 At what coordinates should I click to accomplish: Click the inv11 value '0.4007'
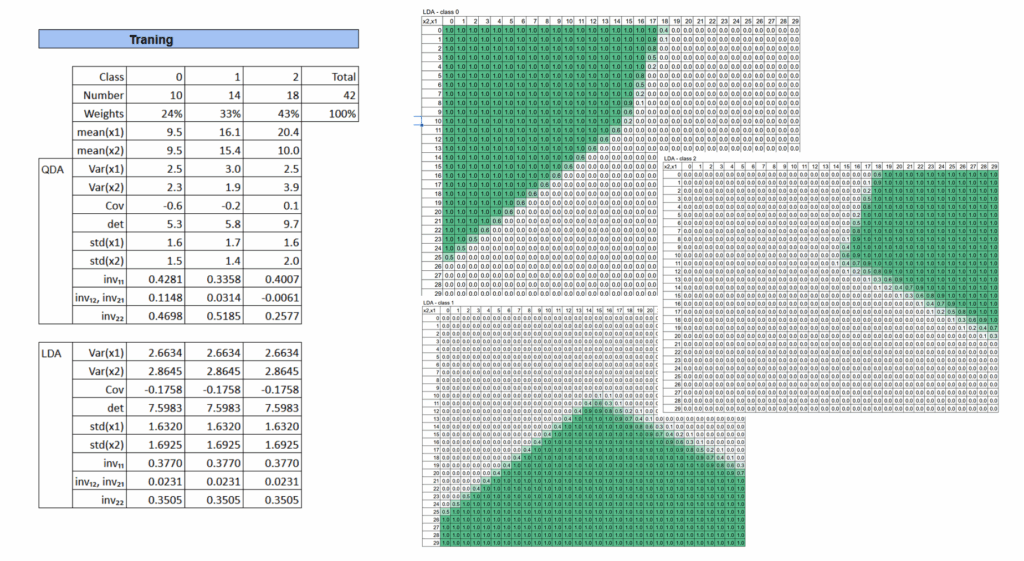(272, 279)
